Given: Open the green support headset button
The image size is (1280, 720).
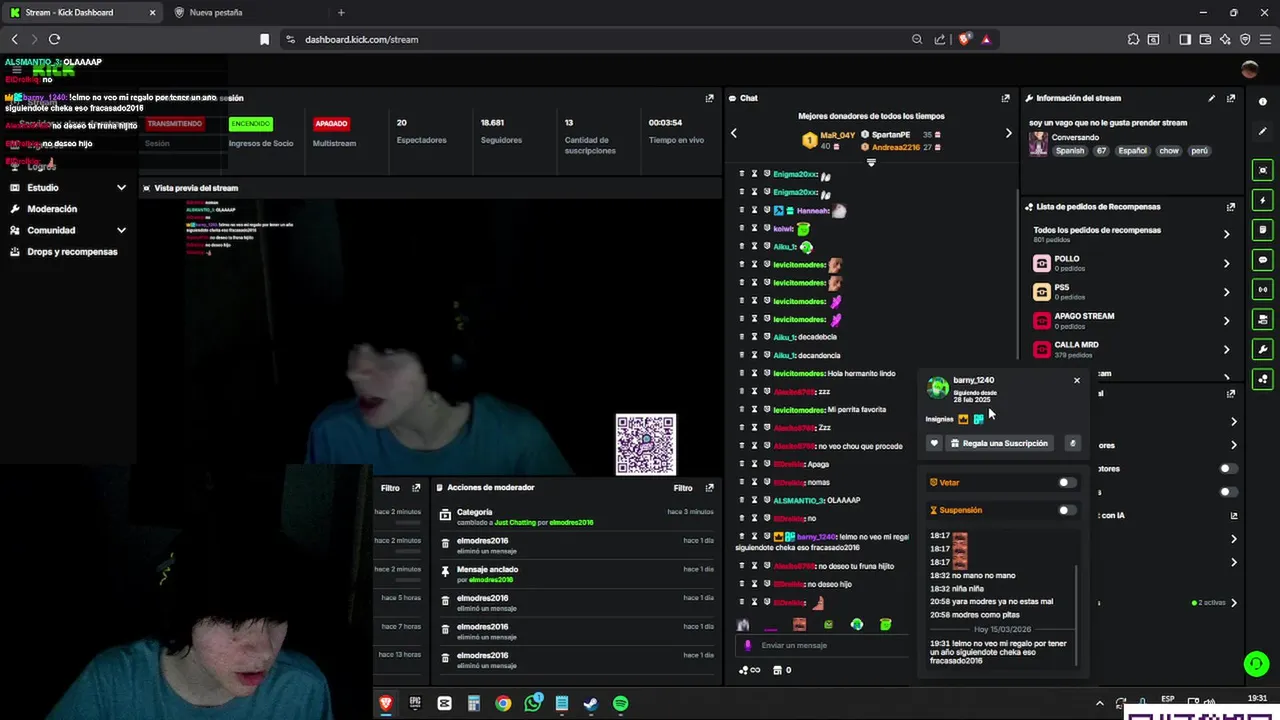Looking at the screenshot, I should coord(1256,664).
